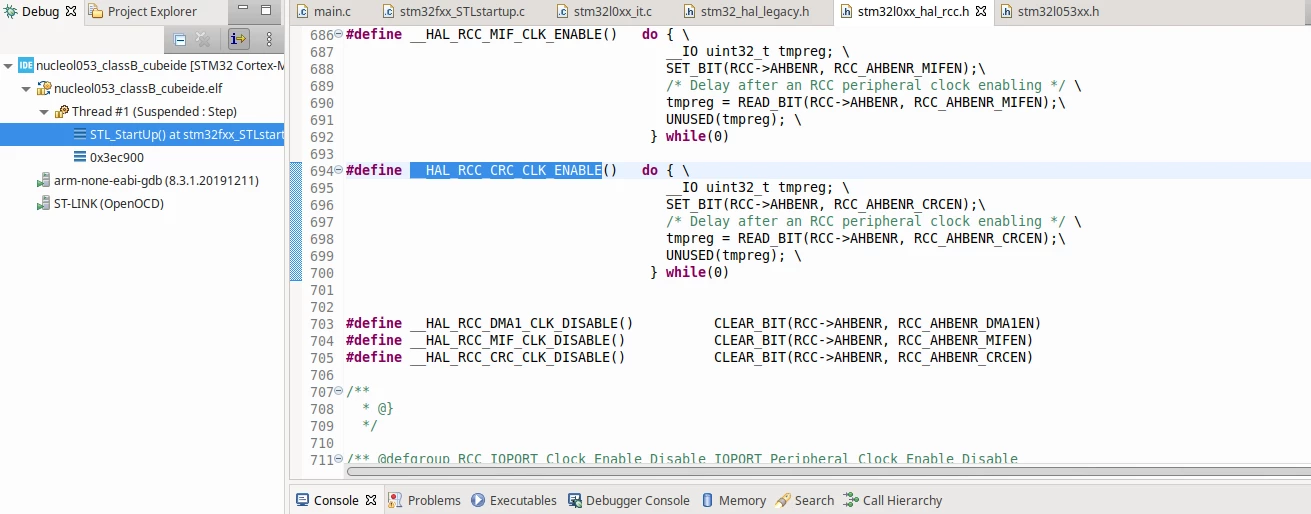The image size is (1311, 514).
Task: Click the stm32_hal_legacy.h header file icon
Action: tap(690, 12)
